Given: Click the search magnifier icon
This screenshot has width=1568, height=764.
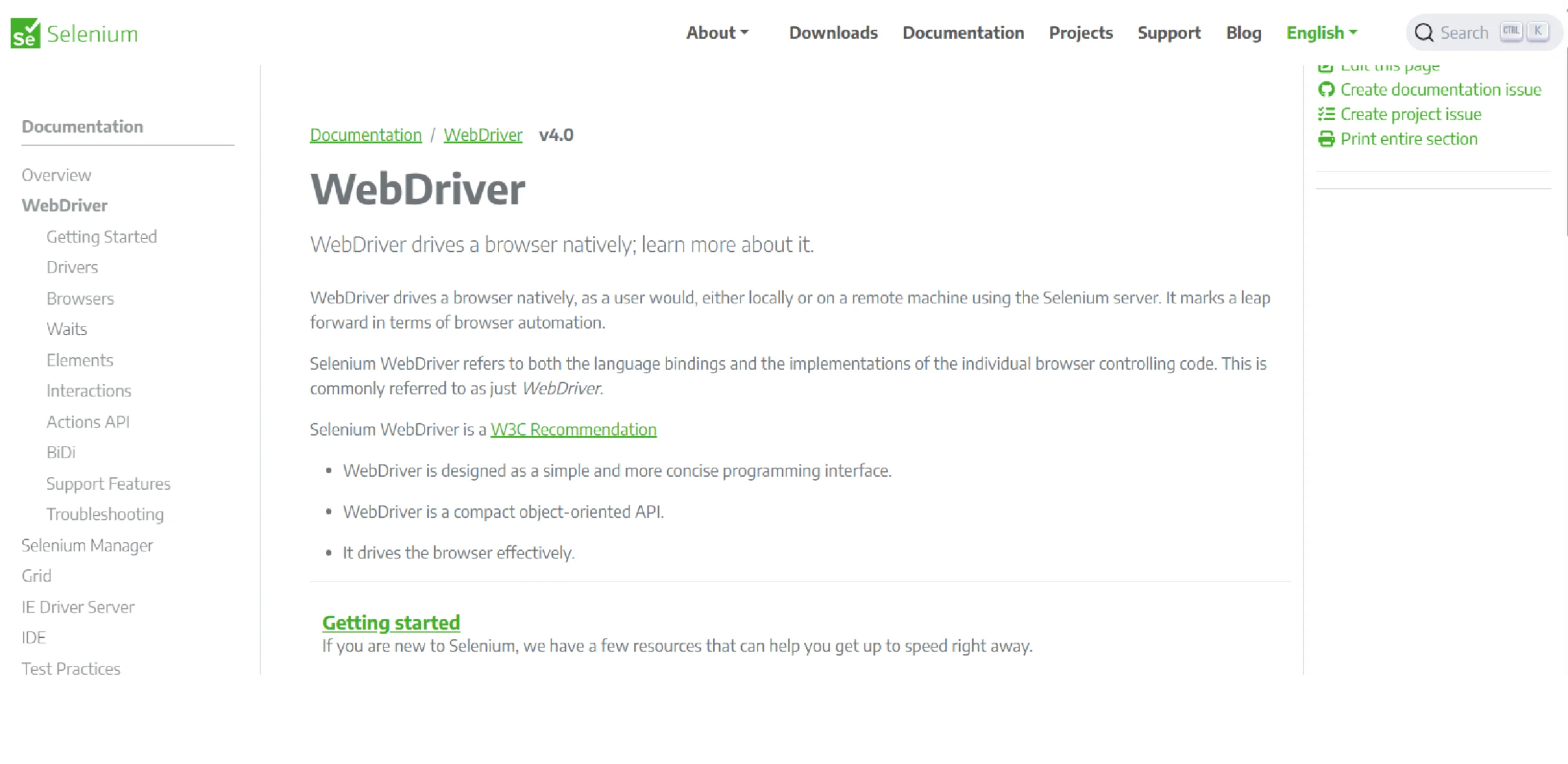Looking at the screenshot, I should pos(1424,32).
